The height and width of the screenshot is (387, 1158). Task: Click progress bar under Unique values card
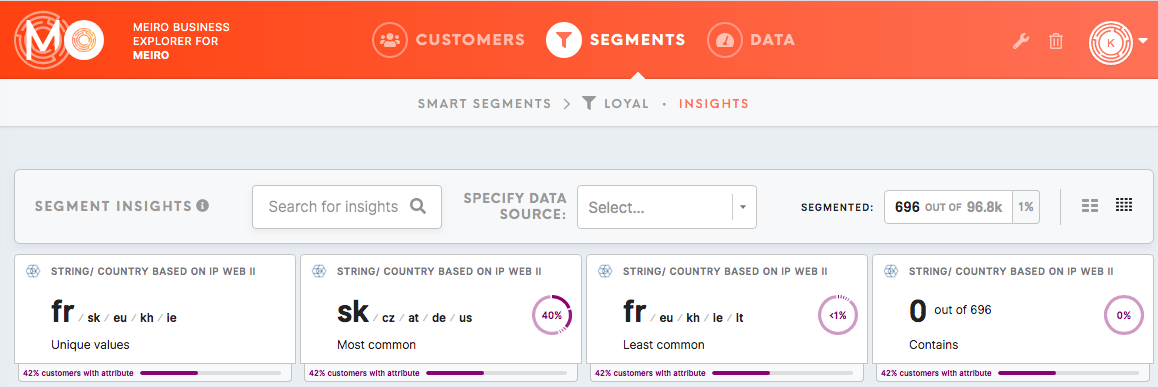point(210,373)
